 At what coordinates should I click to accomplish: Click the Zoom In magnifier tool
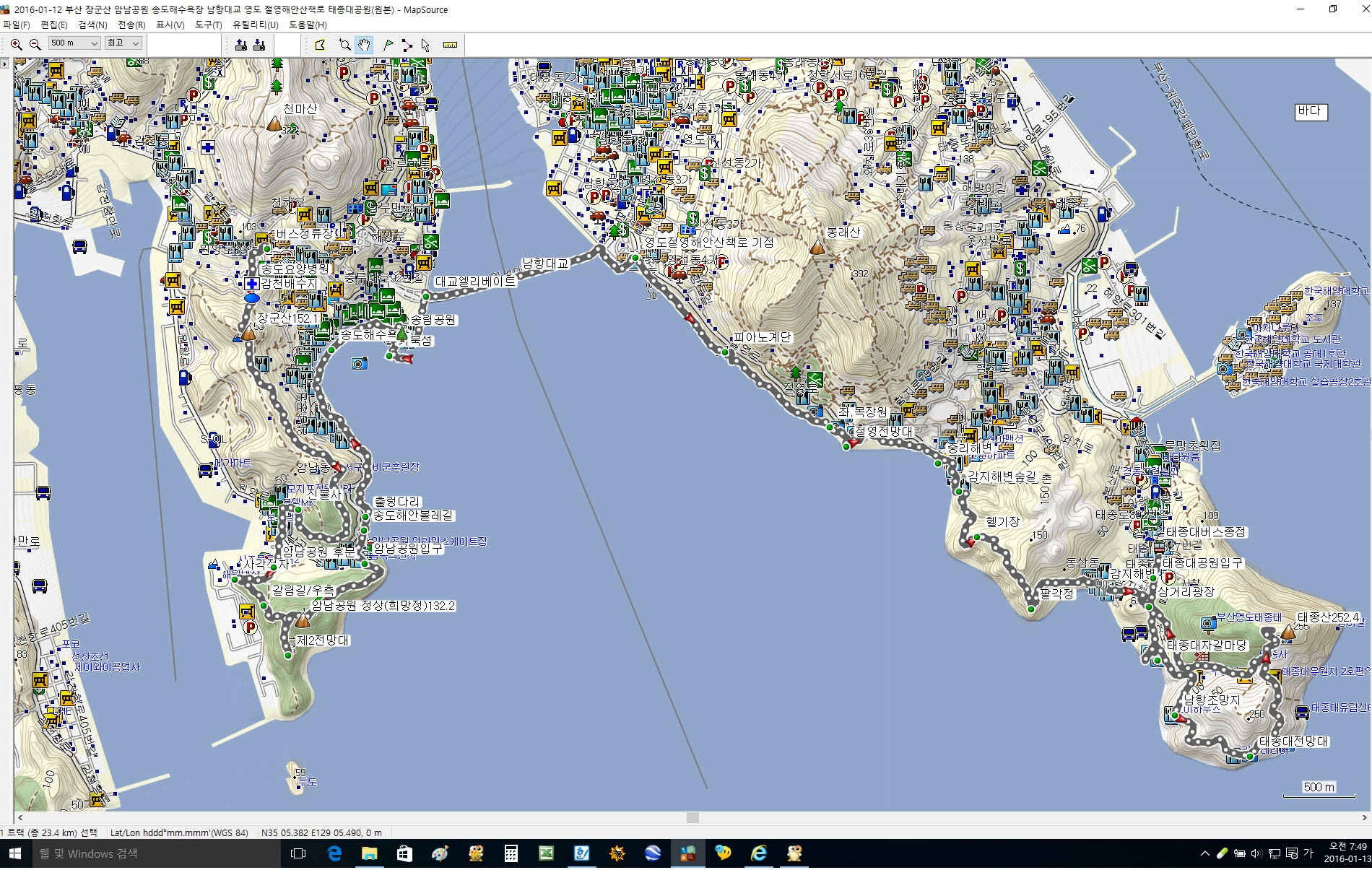click(x=16, y=45)
